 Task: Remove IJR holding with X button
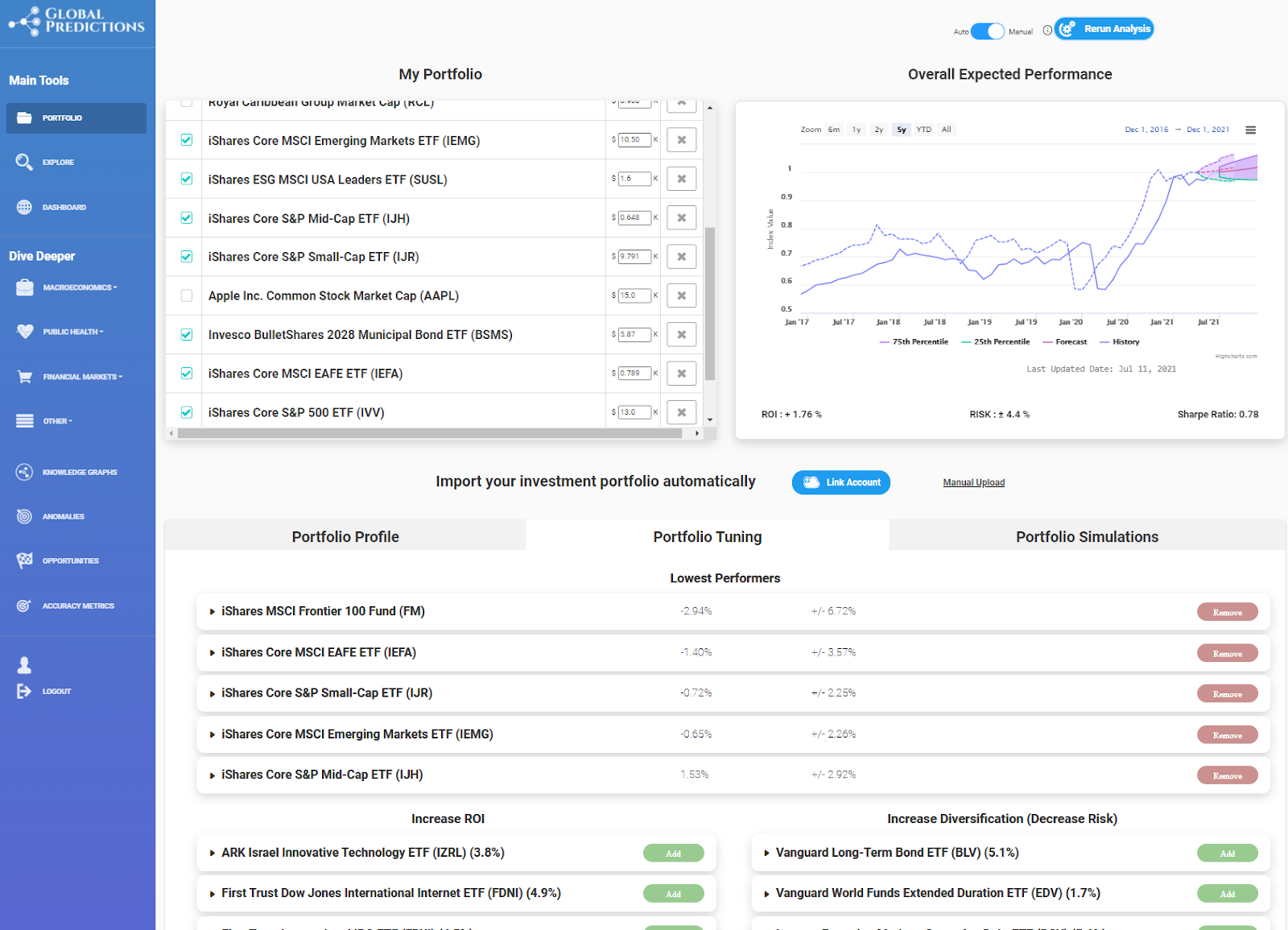coord(681,257)
